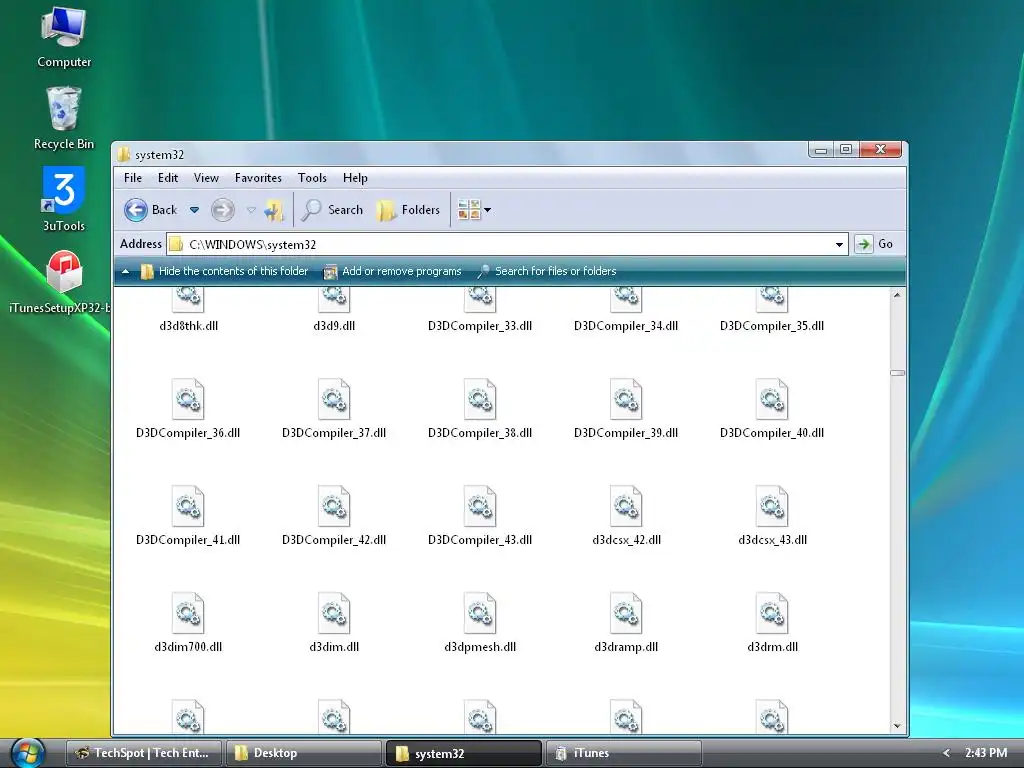Image resolution: width=1024 pixels, height=768 pixels.
Task: Open the Edit menu
Action: point(168,178)
